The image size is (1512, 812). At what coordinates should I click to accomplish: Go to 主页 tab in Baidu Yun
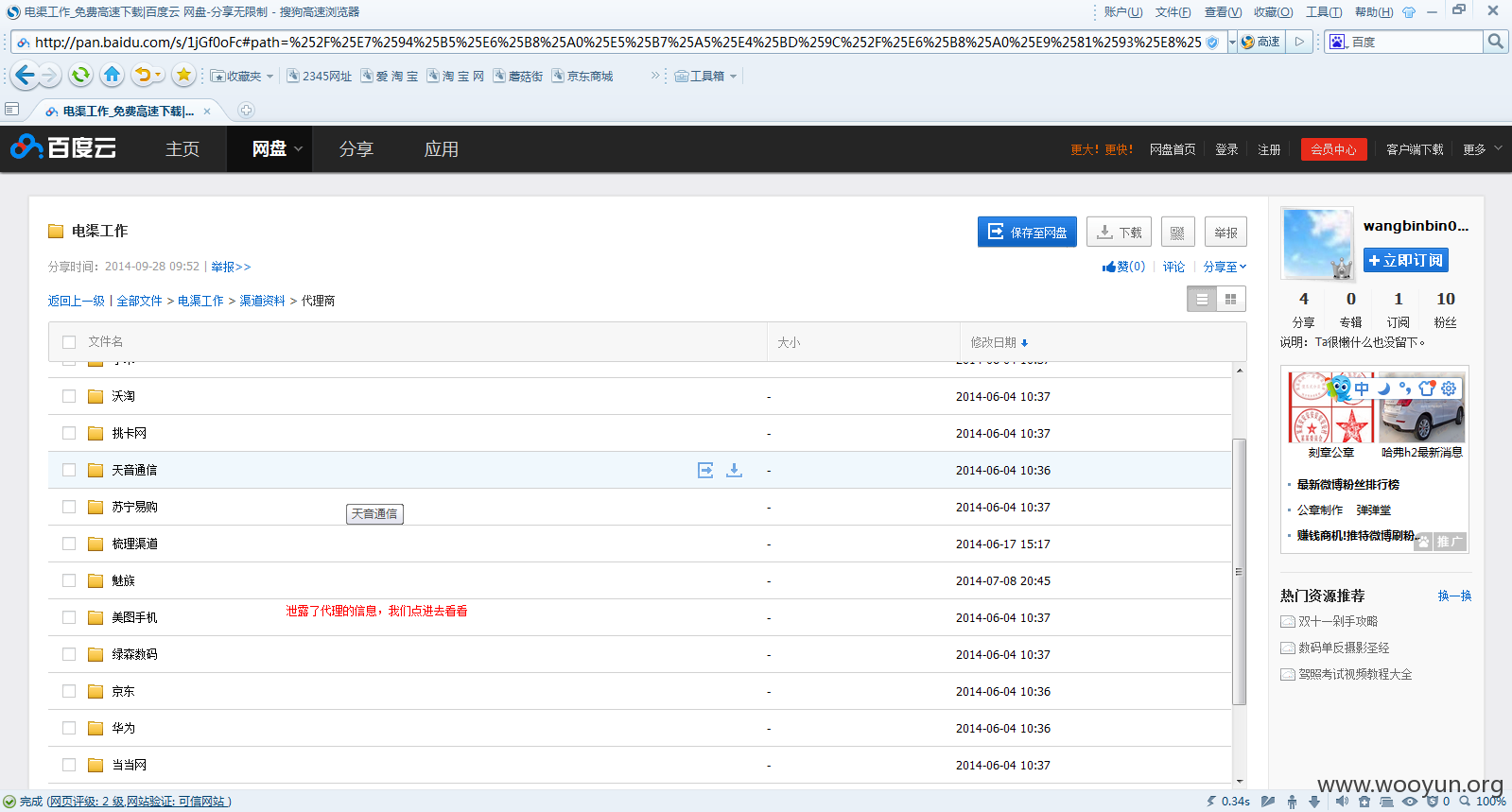182,149
